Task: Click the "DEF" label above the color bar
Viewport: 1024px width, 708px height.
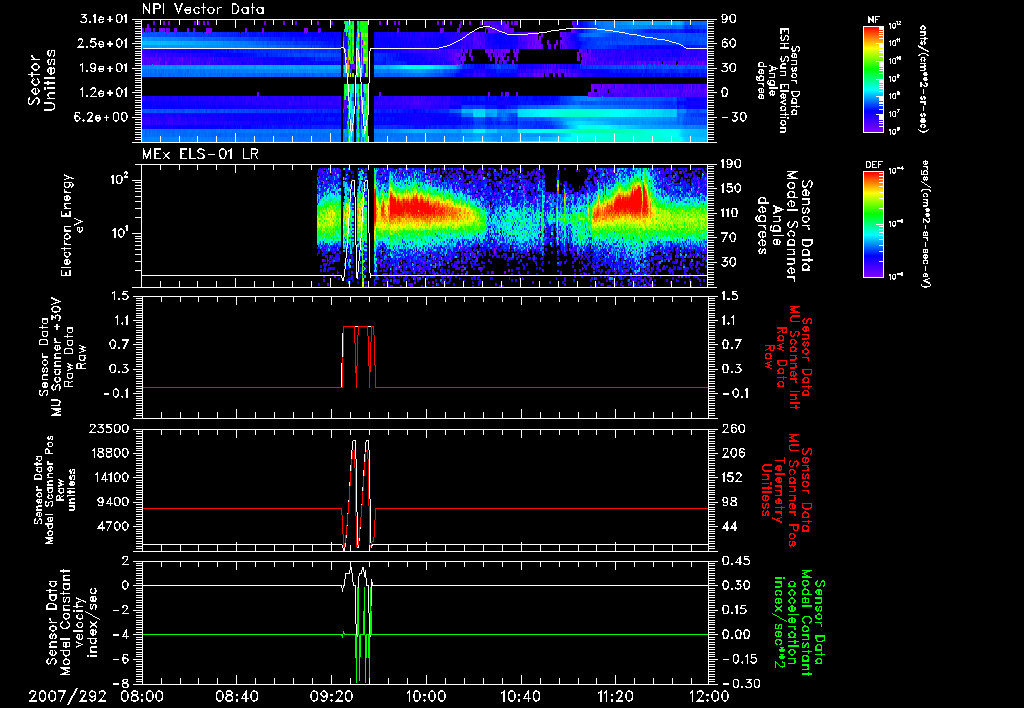Action: point(874,165)
